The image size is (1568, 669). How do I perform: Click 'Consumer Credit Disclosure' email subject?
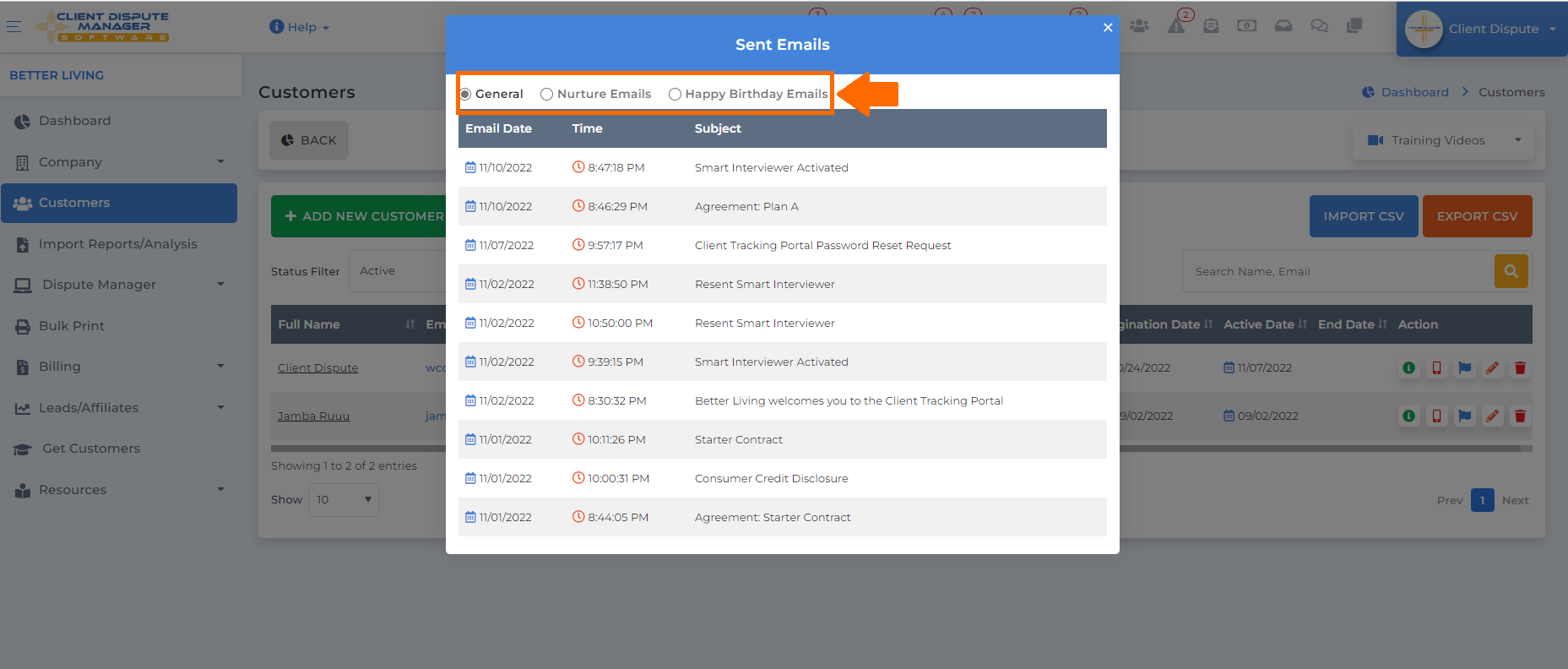(x=771, y=479)
